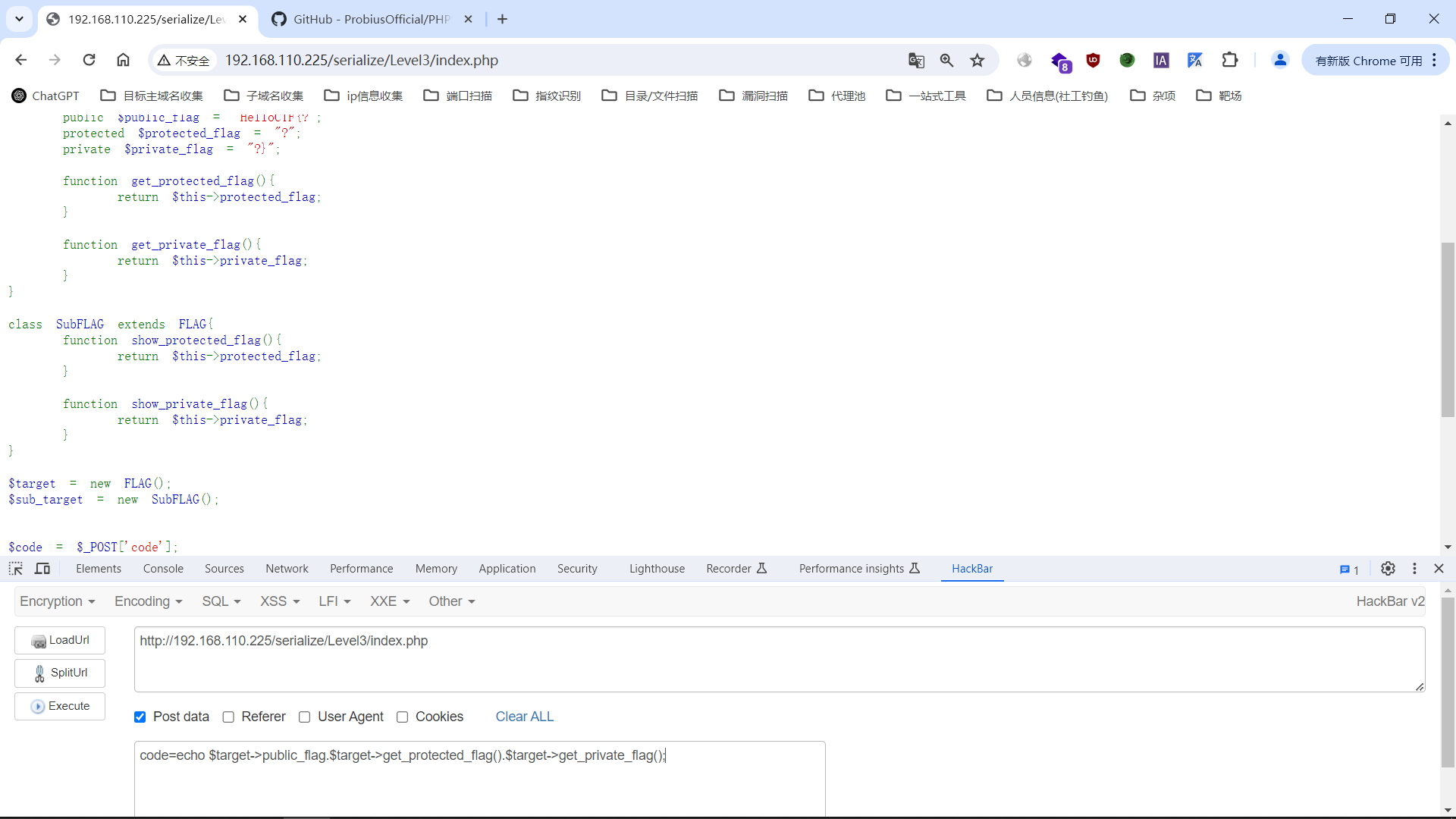
Task: Toggle the device toolbar icon in DevTools
Action: click(42, 569)
